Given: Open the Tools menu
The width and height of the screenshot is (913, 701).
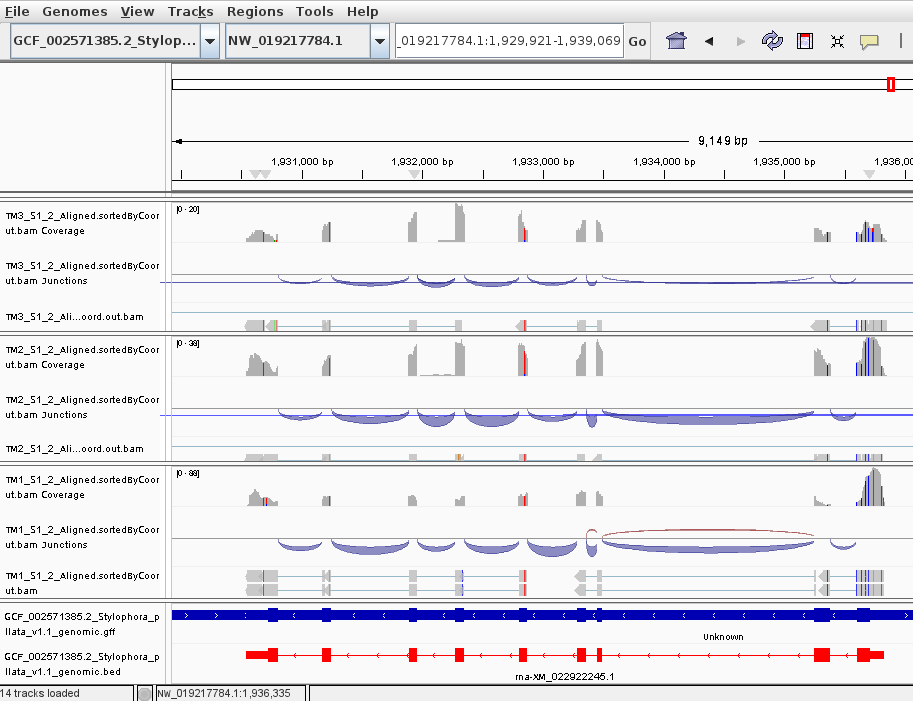Looking at the screenshot, I should tap(314, 12).
